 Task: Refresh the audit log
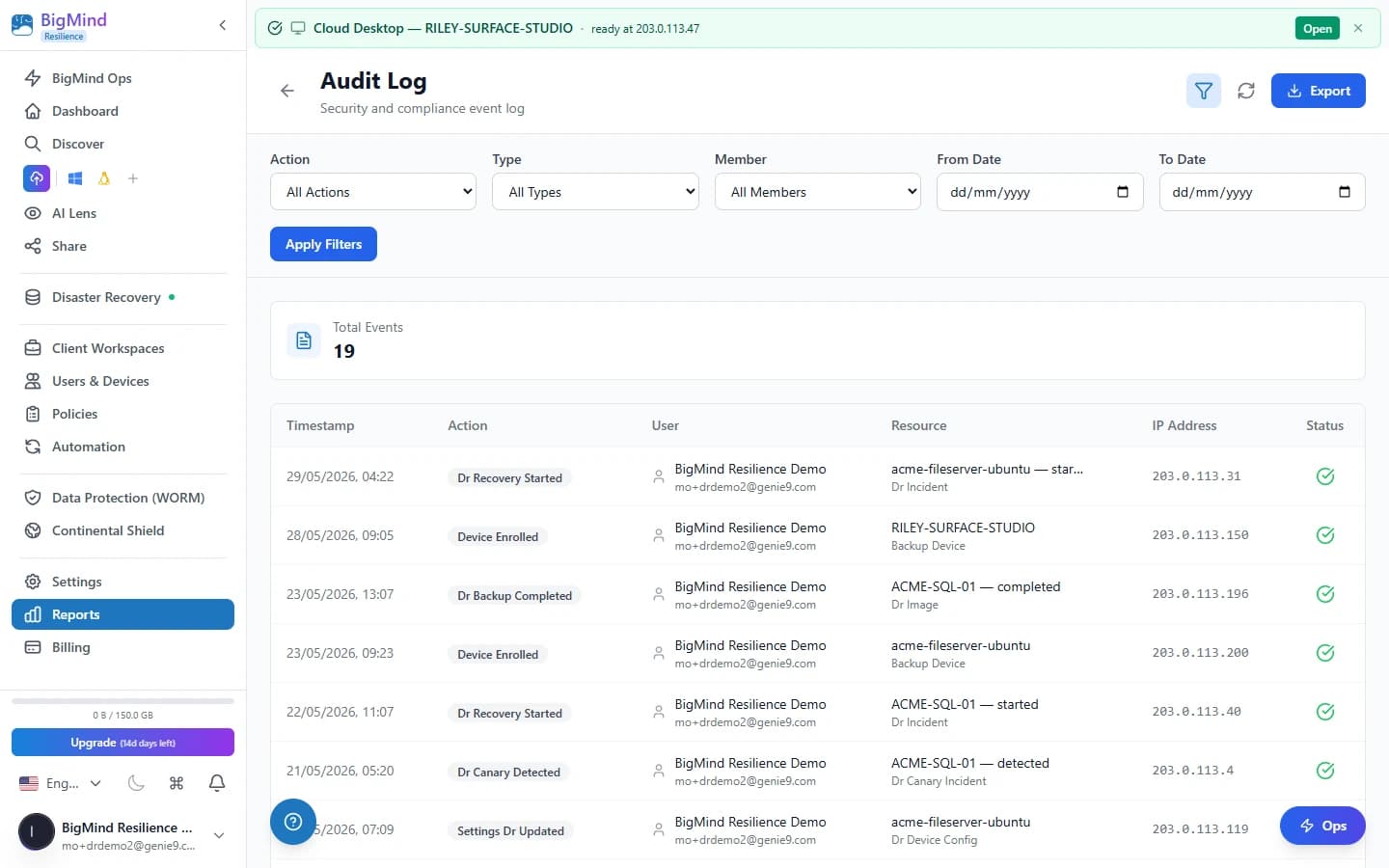1246,91
